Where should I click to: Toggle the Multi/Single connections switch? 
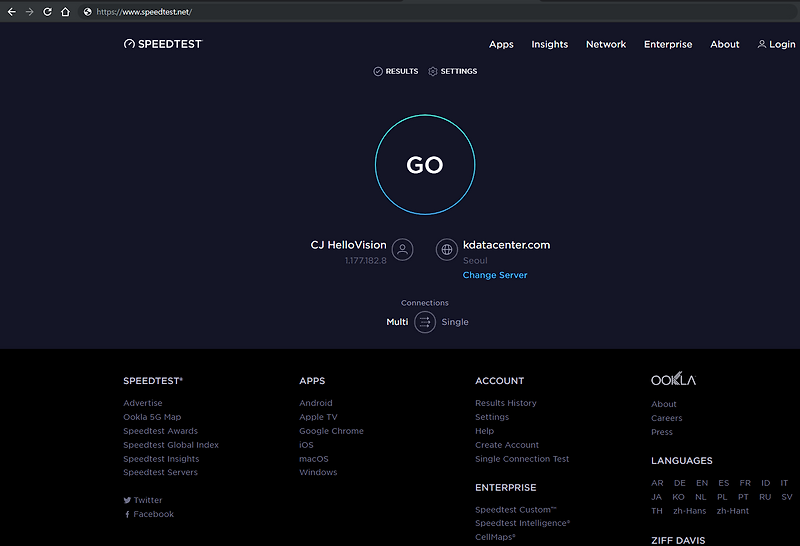[x=425, y=322]
